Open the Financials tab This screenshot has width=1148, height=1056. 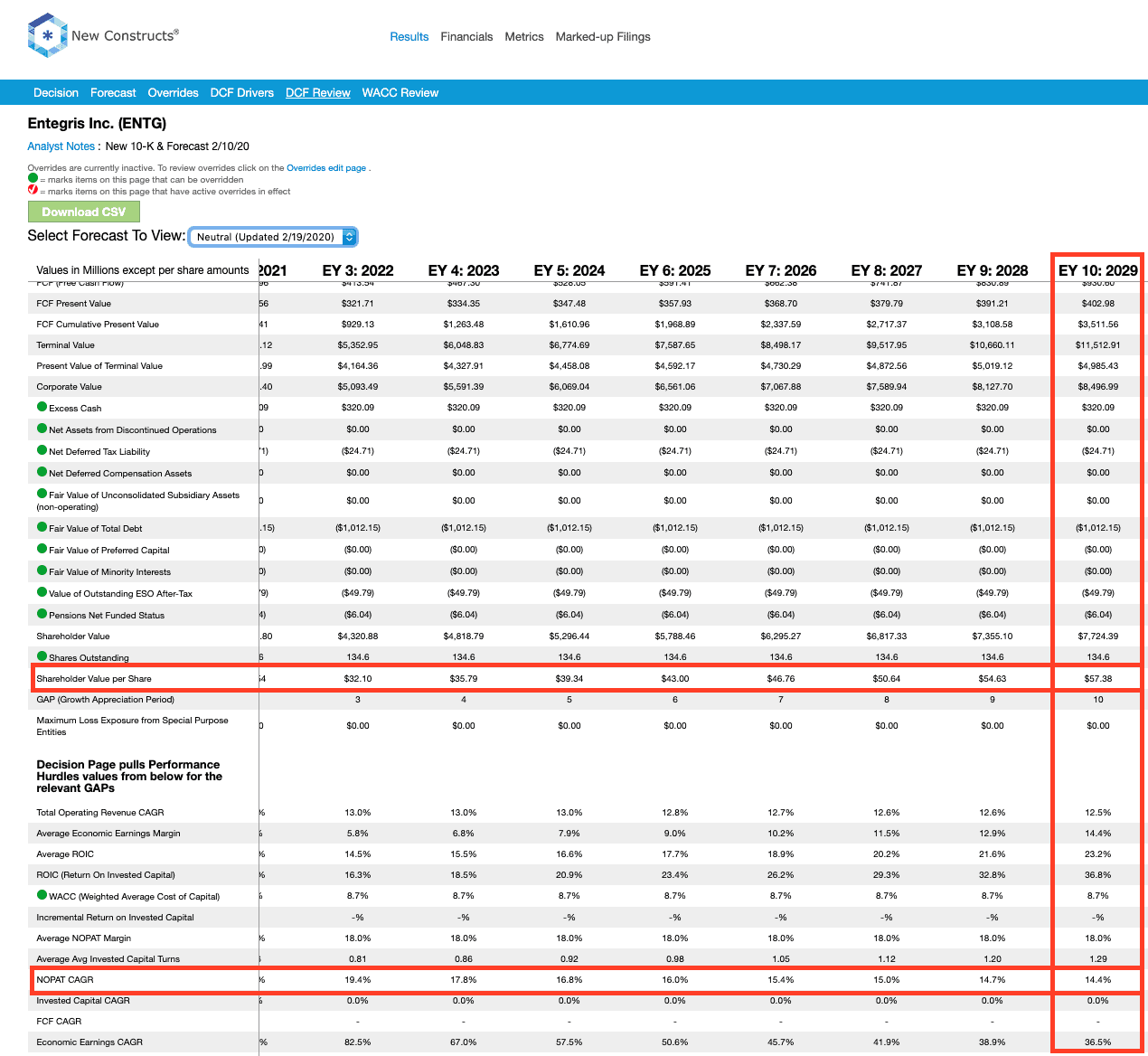[x=466, y=37]
